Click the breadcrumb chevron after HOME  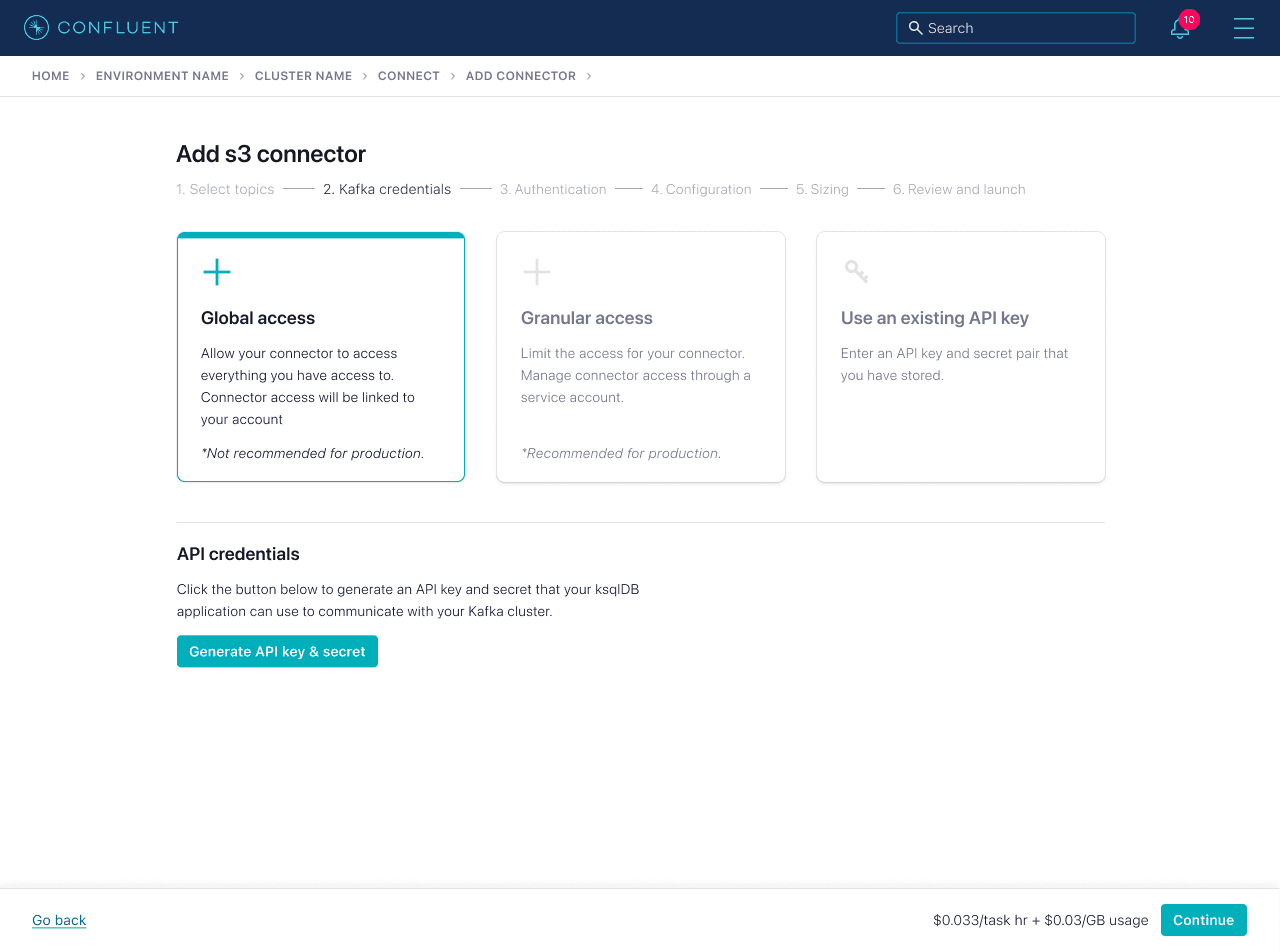(83, 76)
